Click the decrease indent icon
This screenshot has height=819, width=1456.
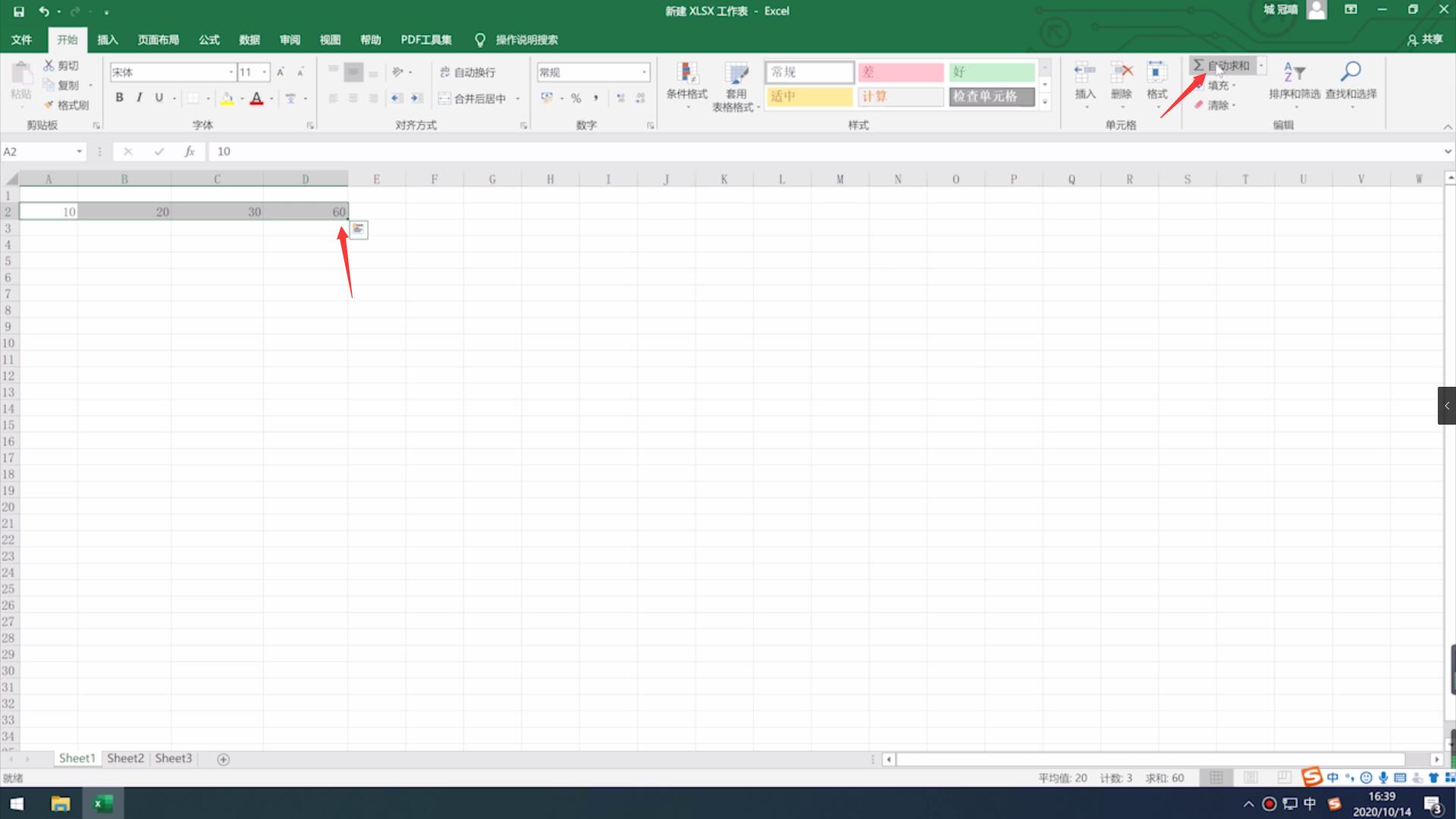coord(397,98)
